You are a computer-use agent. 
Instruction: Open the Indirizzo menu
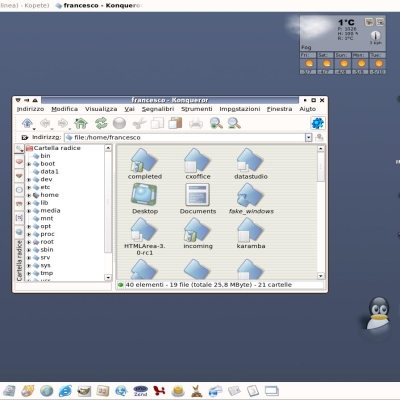click(30, 109)
